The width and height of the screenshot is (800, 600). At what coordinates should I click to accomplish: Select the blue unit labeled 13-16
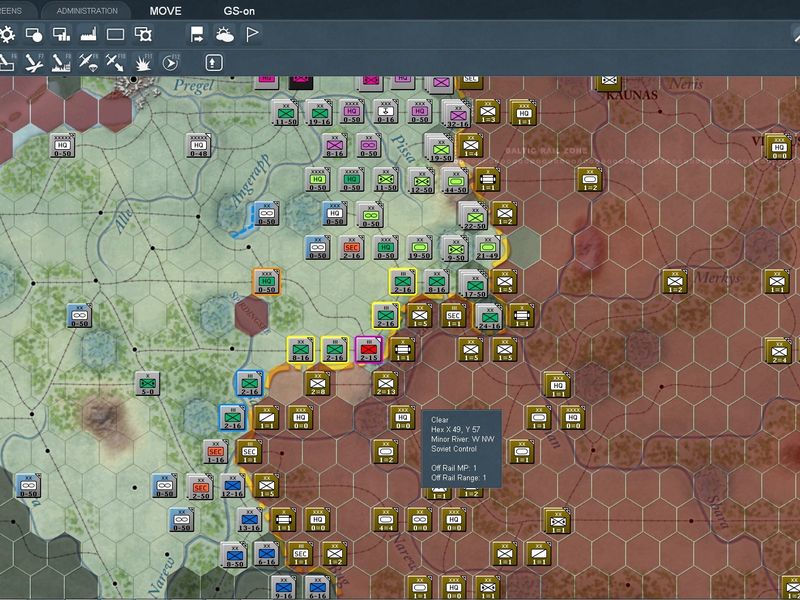[249, 520]
